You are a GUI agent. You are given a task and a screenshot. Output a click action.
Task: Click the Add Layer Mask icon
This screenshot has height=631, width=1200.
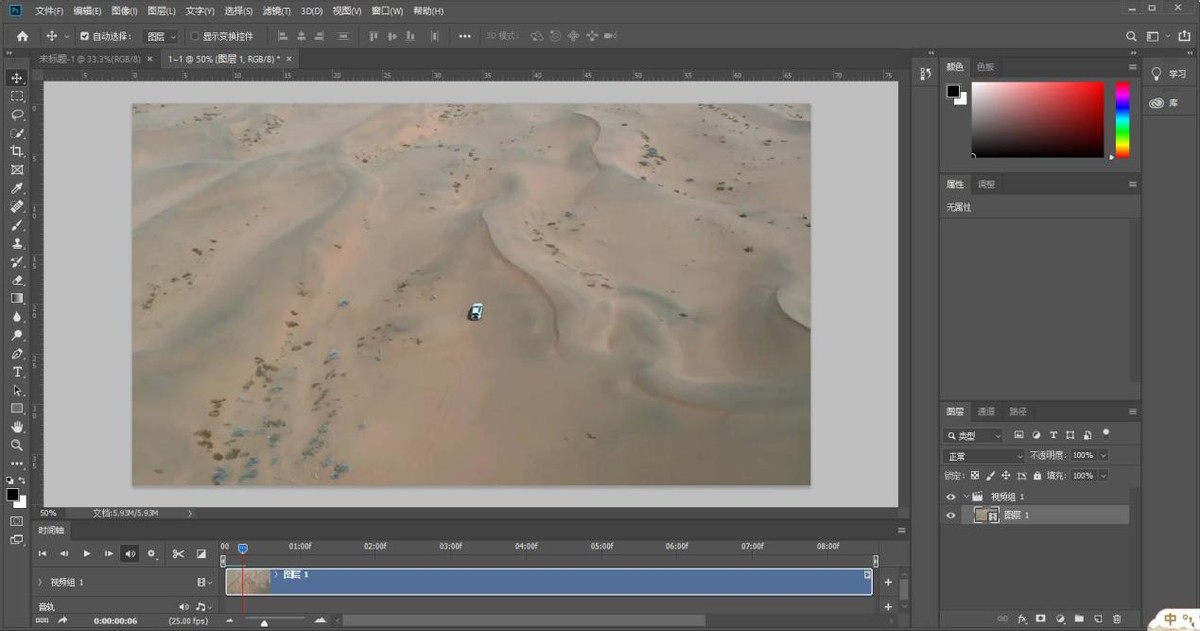point(1040,619)
